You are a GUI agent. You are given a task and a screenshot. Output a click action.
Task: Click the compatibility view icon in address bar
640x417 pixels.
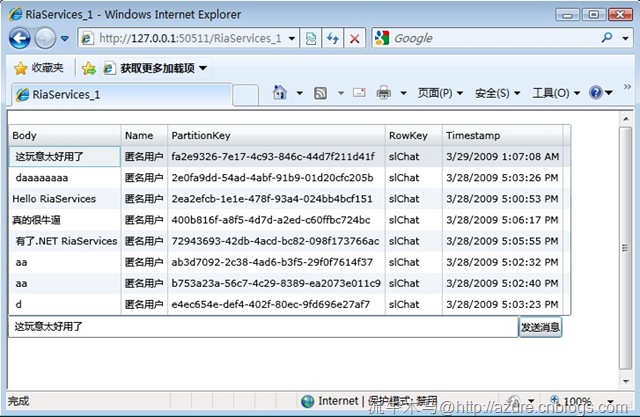[x=311, y=38]
